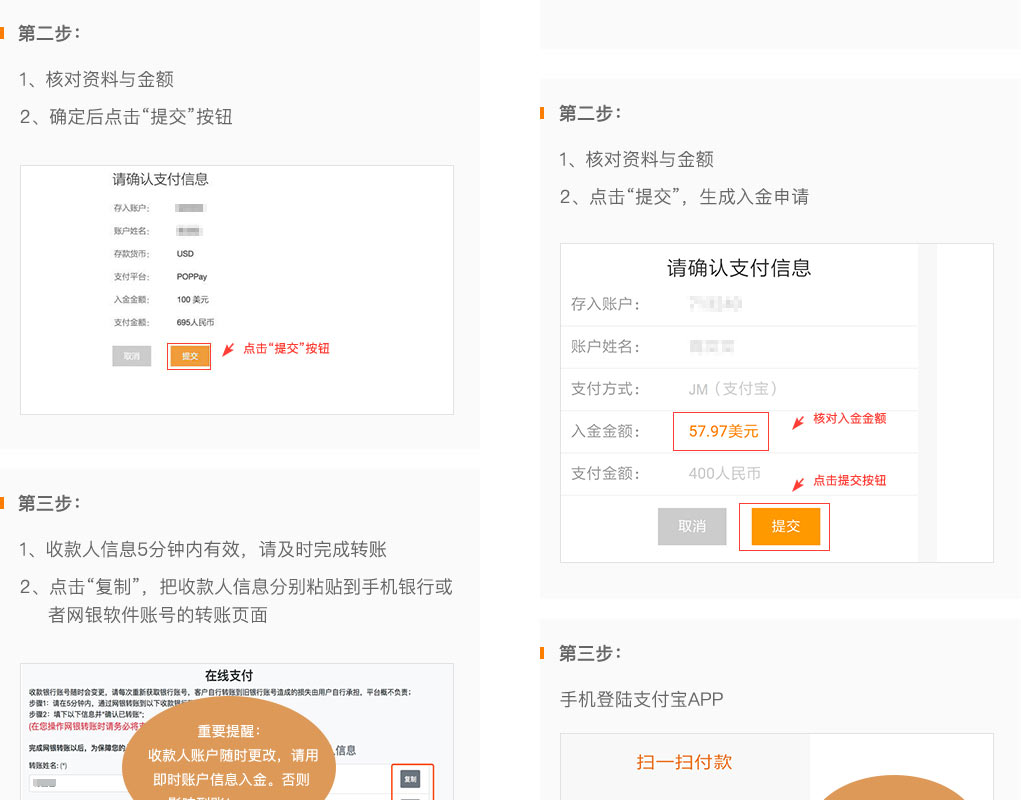Click the 复制 button beside 转账姓名
Image resolution: width=1021 pixels, height=800 pixels.
pyautogui.click(x=410, y=778)
